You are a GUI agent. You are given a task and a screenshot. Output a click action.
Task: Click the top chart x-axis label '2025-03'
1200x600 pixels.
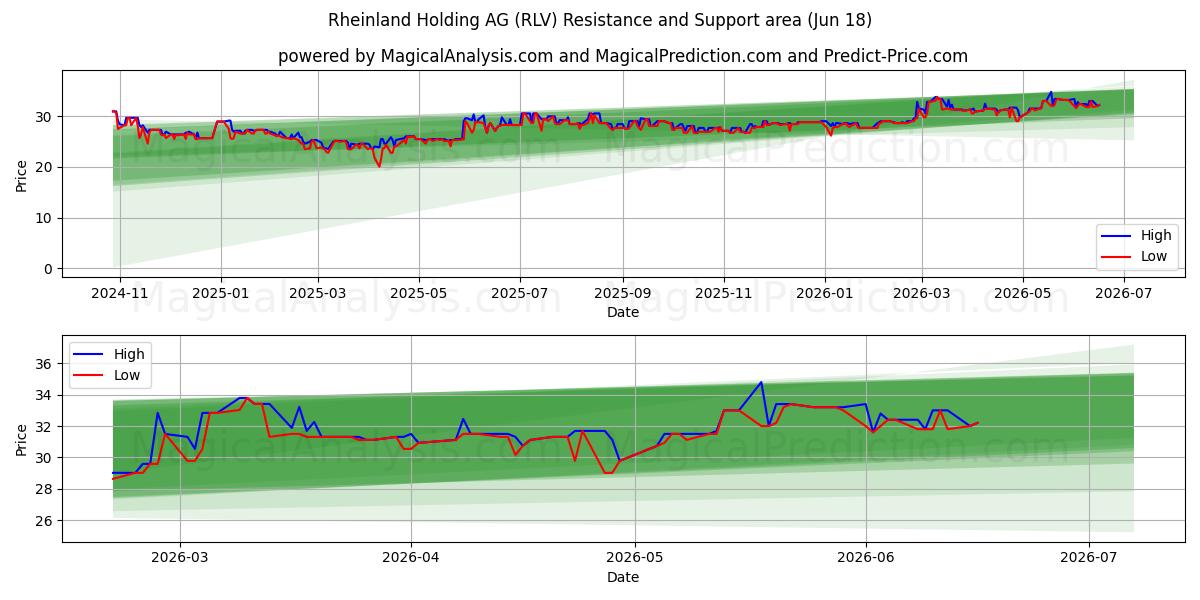318,294
